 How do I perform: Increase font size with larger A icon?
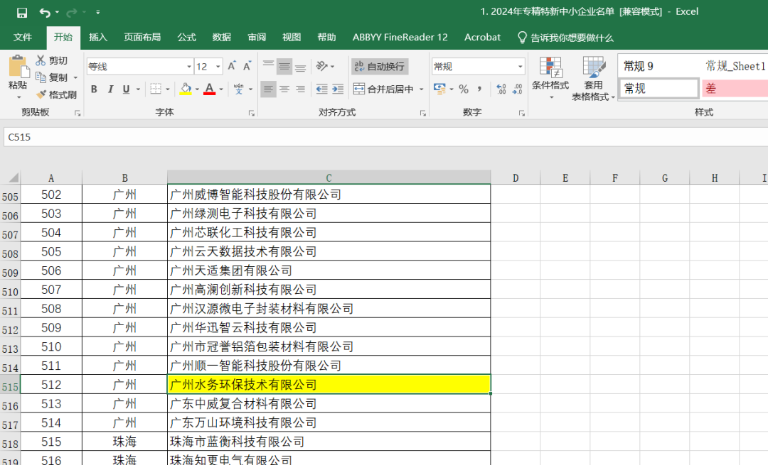tap(232, 66)
